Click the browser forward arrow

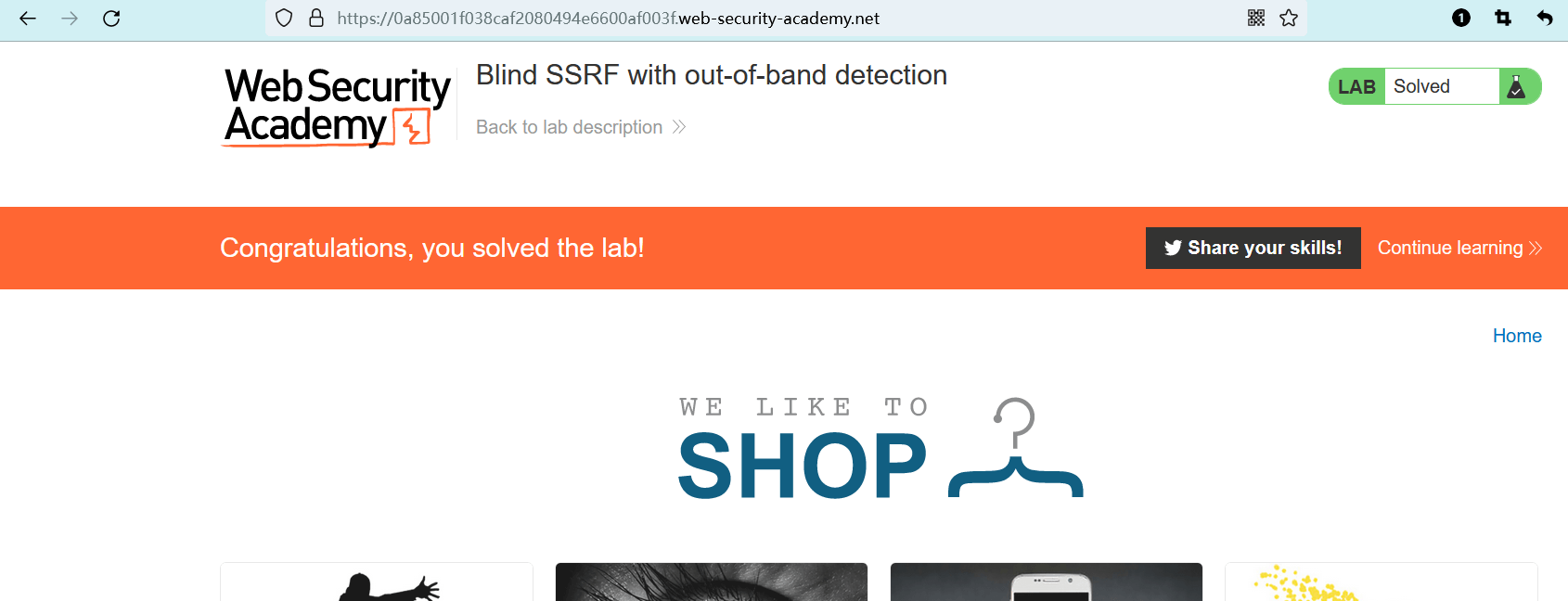70,19
